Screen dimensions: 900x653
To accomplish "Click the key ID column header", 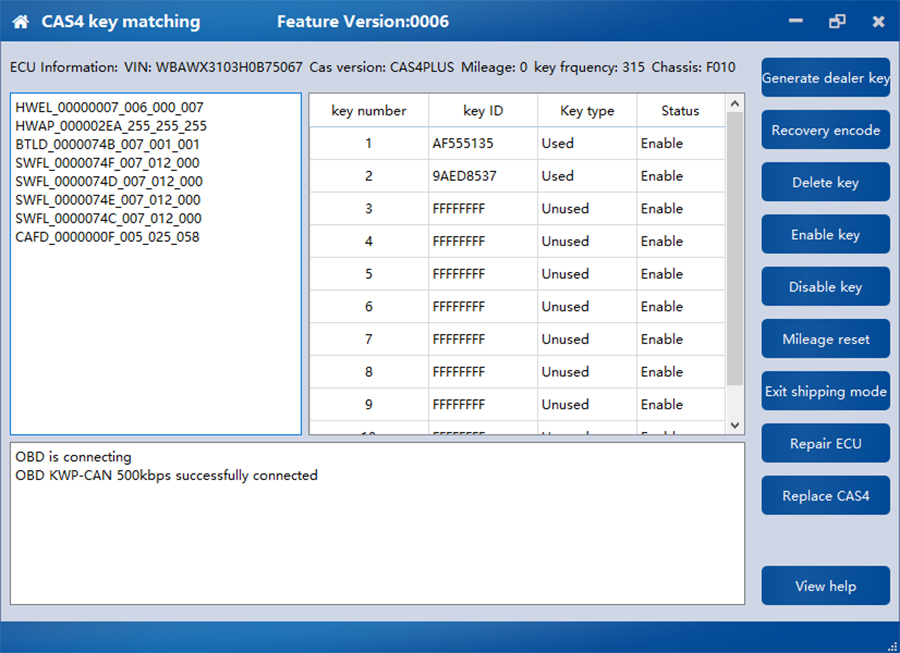I will [x=483, y=111].
